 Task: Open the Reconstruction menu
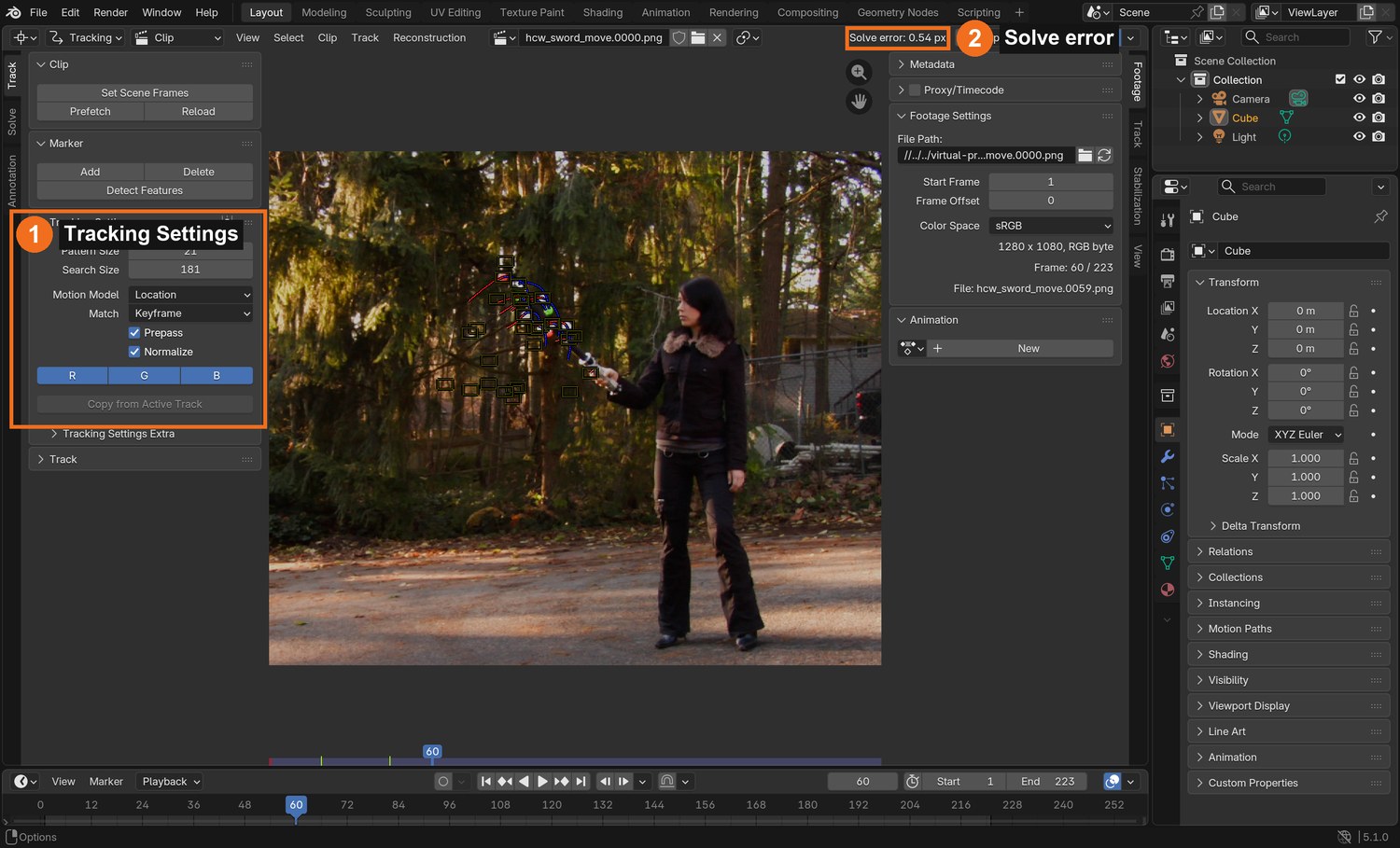pos(429,37)
